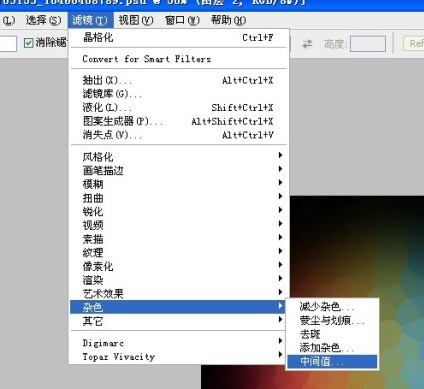Open the 视图(V) menu
This screenshot has height=389, width=424.
(136, 20)
